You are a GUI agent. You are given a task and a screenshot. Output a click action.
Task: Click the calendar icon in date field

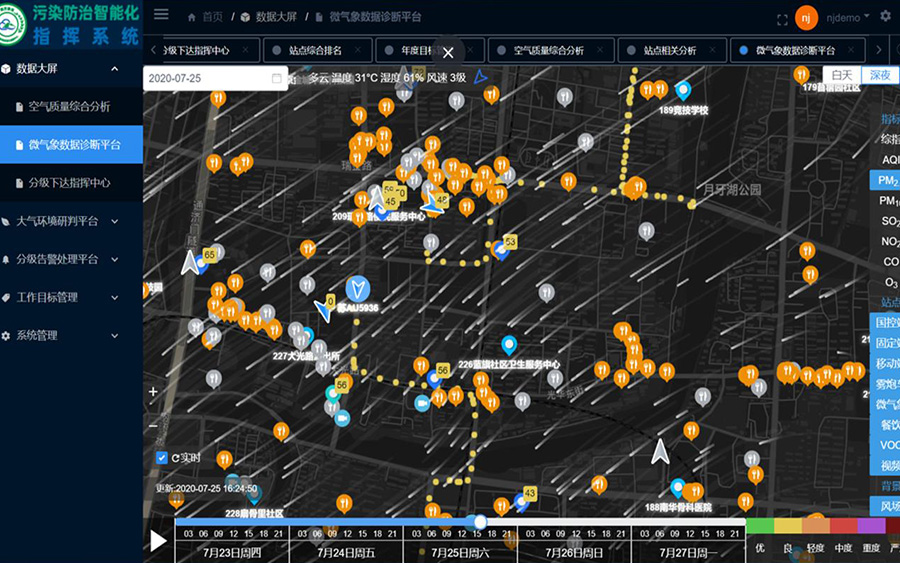(276, 78)
